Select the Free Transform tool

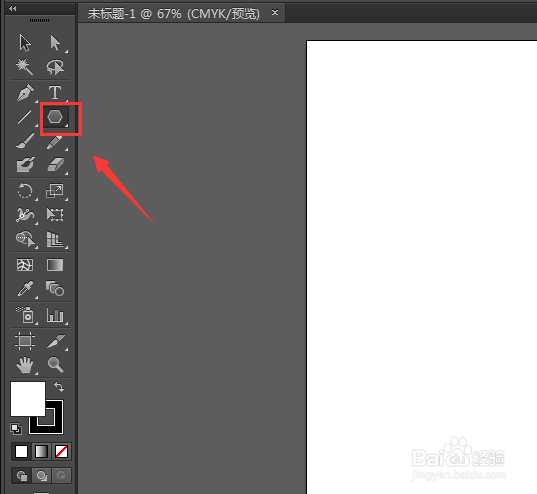[55, 215]
